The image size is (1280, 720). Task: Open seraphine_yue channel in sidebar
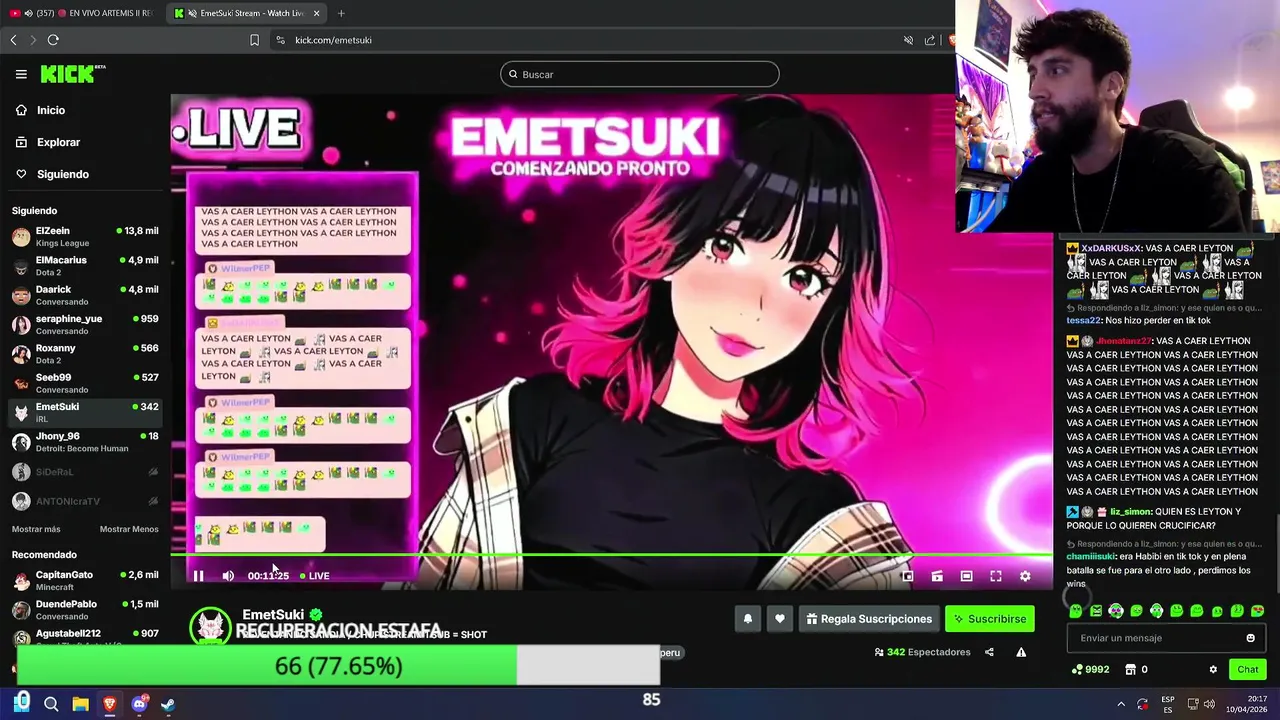84,324
